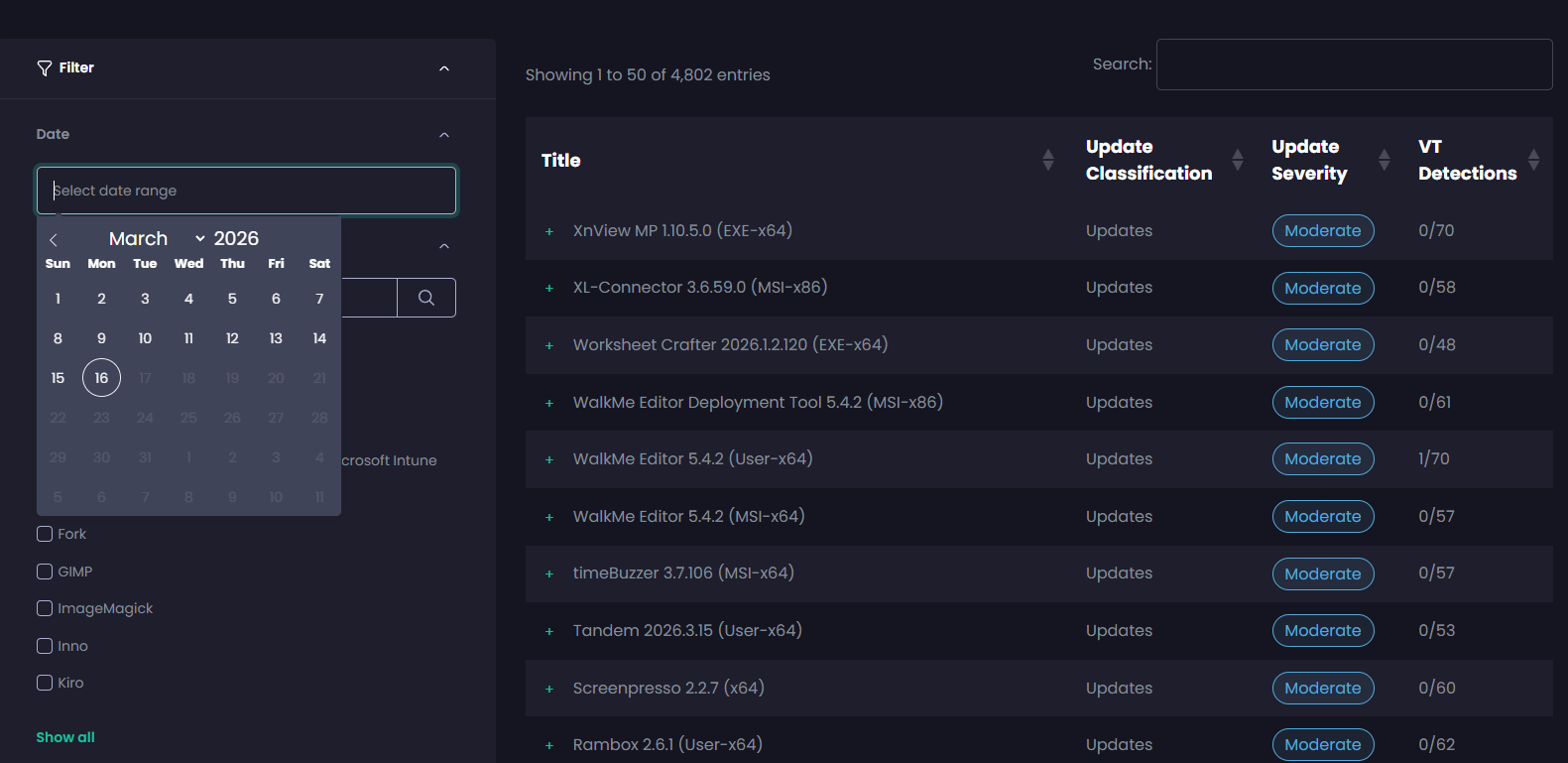1568x763 pixels.
Task: Sort by VT Detections column arrows
Action: (x=1533, y=160)
